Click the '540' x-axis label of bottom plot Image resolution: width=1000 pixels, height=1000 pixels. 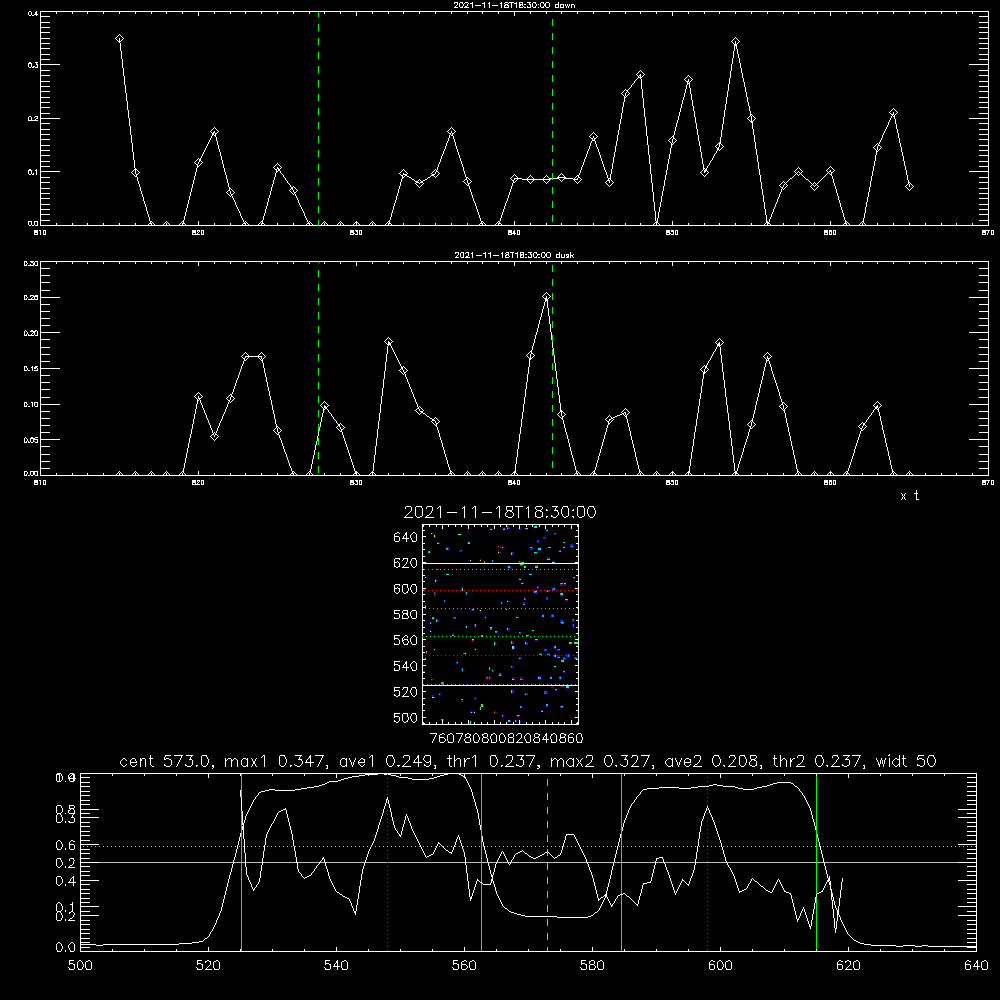pyautogui.click(x=336, y=966)
